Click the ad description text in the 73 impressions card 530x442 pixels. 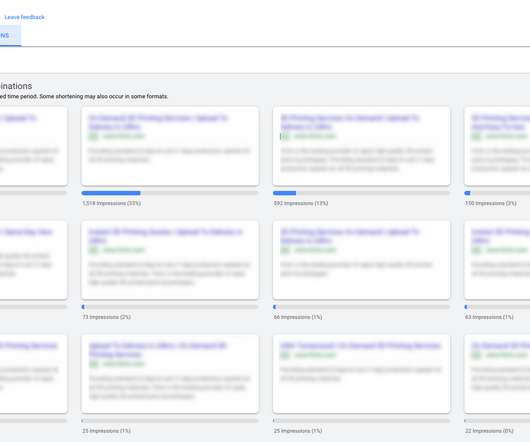click(x=169, y=273)
